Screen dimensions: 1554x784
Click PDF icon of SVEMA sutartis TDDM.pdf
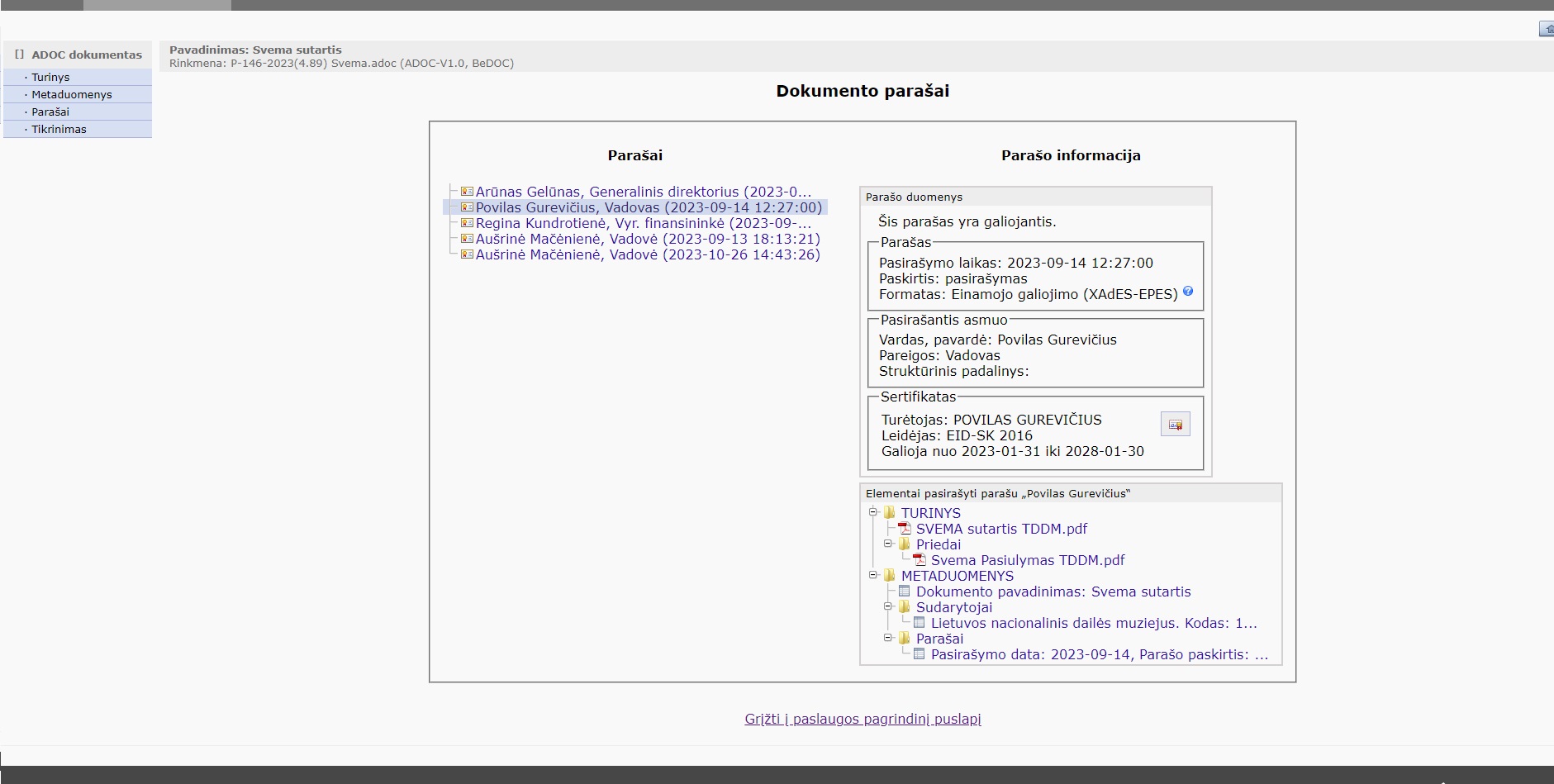905,529
